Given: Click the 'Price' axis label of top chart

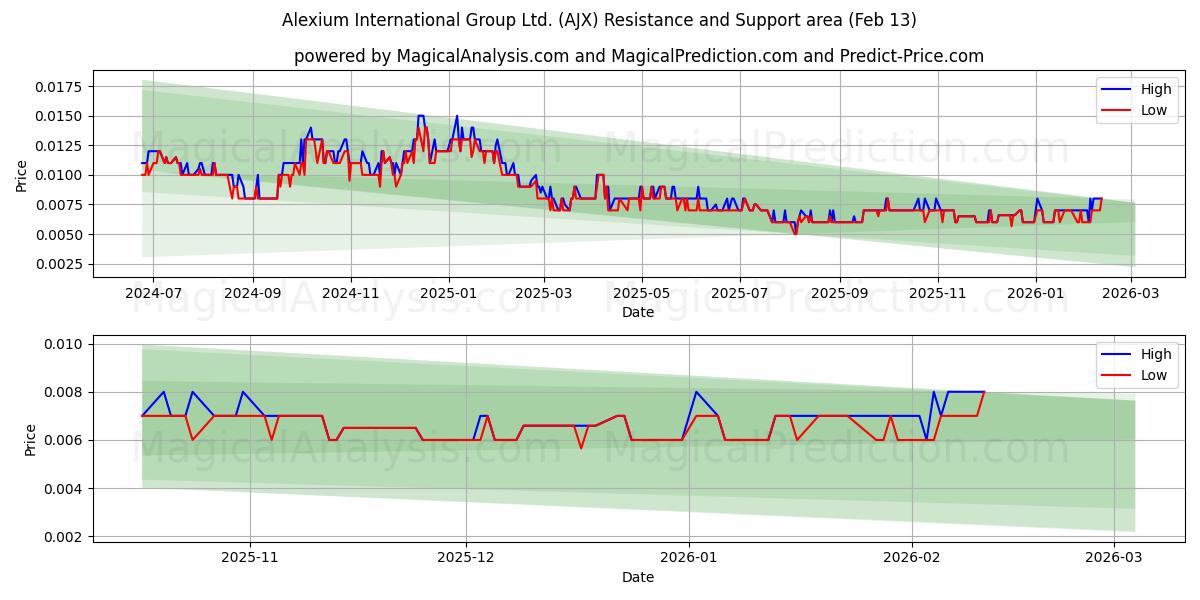Looking at the screenshot, I should click(x=22, y=176).
